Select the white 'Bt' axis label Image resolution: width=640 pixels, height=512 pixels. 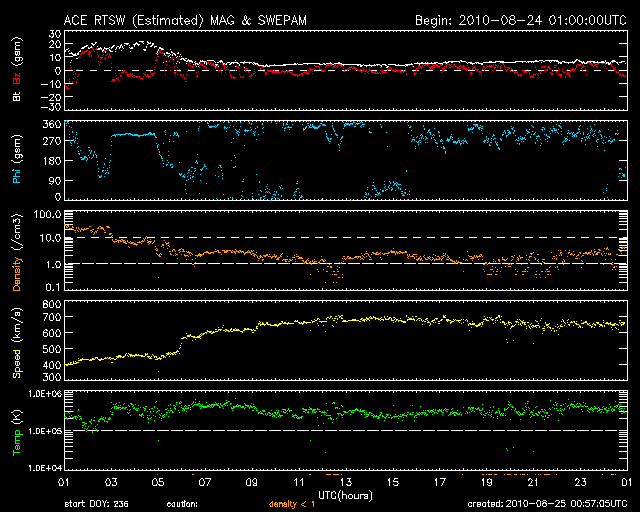(17, 96)
